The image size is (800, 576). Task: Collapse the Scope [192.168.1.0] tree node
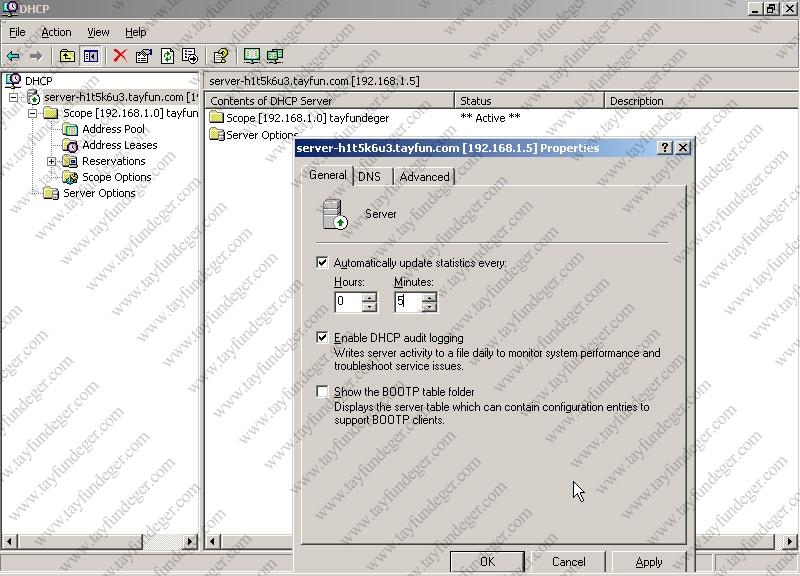click(x=33, y=113)
